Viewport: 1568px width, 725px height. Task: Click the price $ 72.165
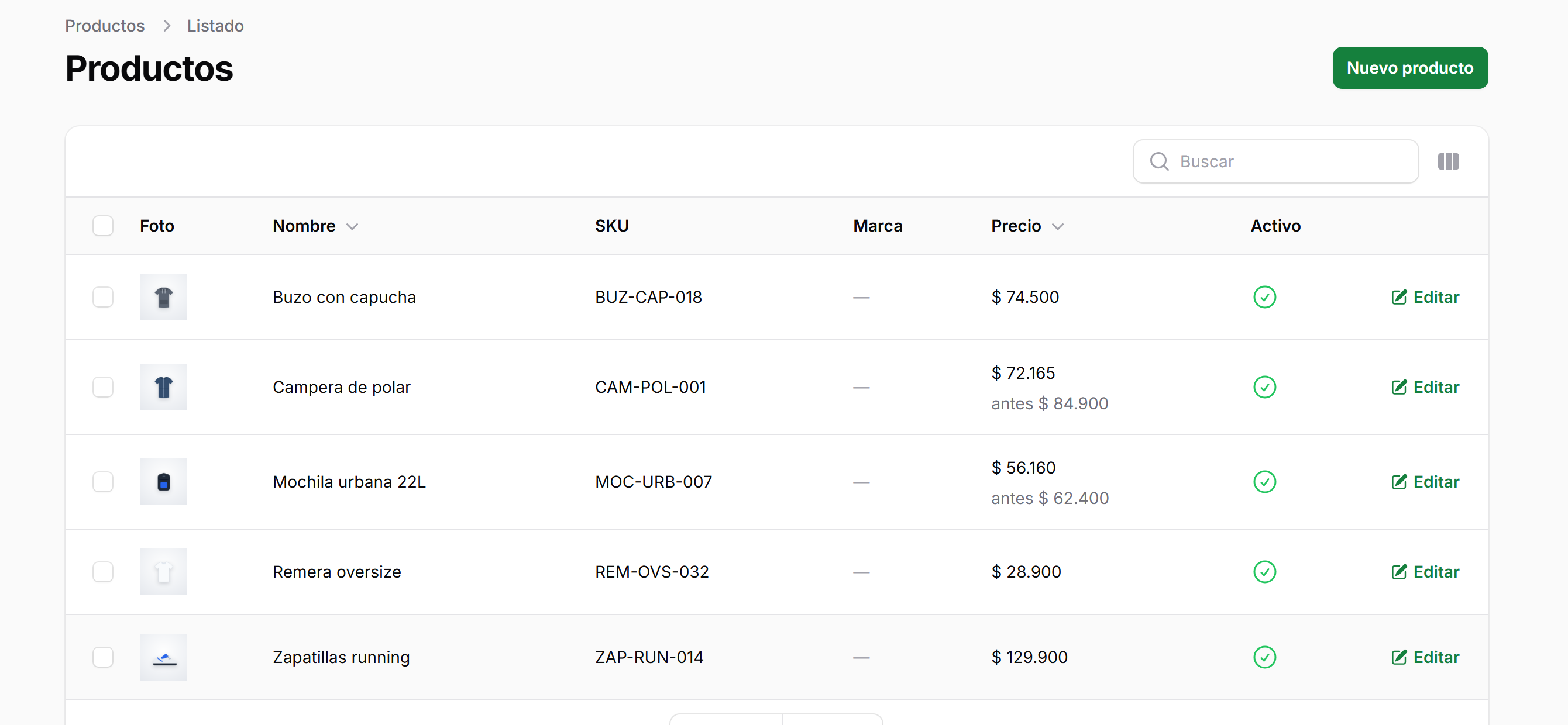click(1023, 373)
